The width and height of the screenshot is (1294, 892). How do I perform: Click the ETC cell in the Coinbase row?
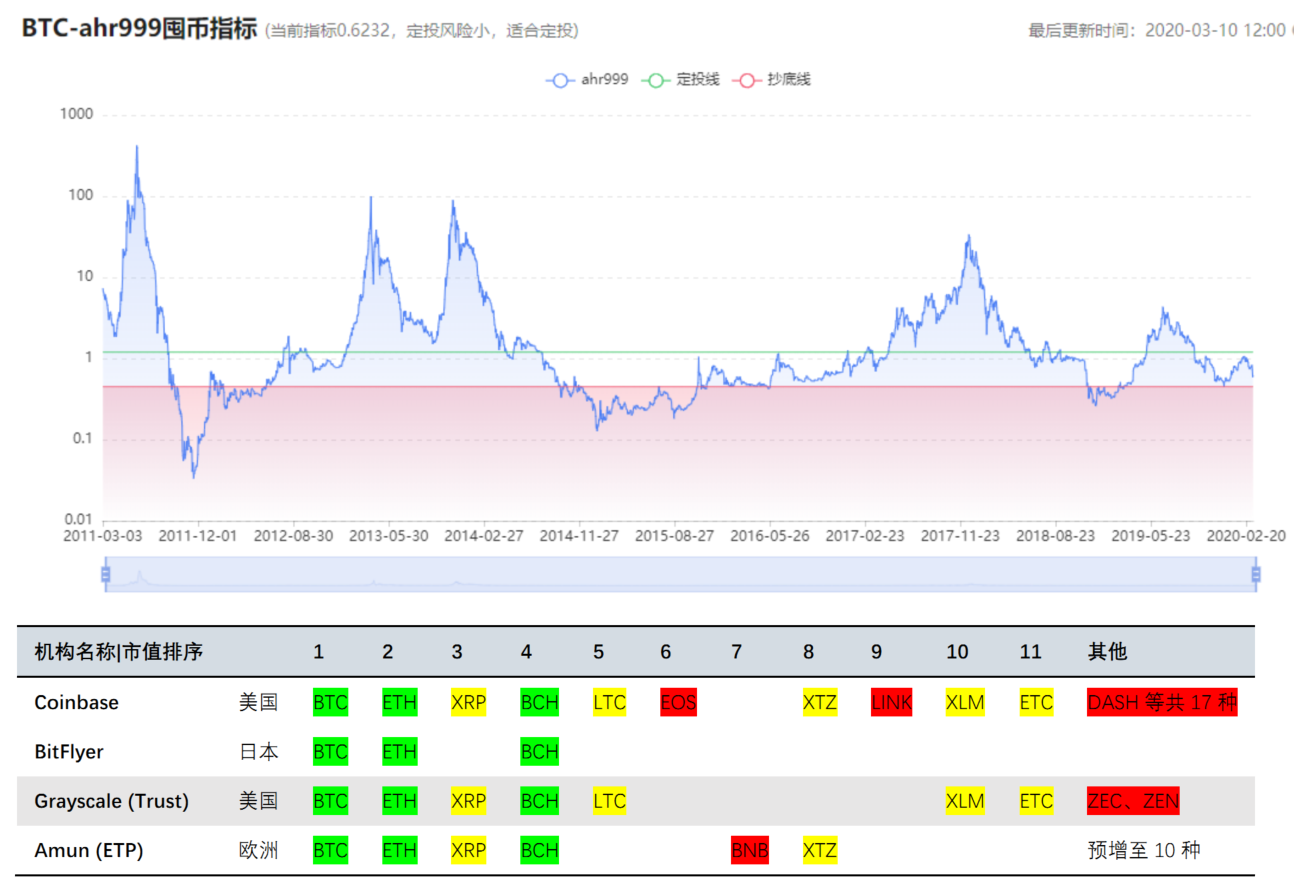[1036, 702]
